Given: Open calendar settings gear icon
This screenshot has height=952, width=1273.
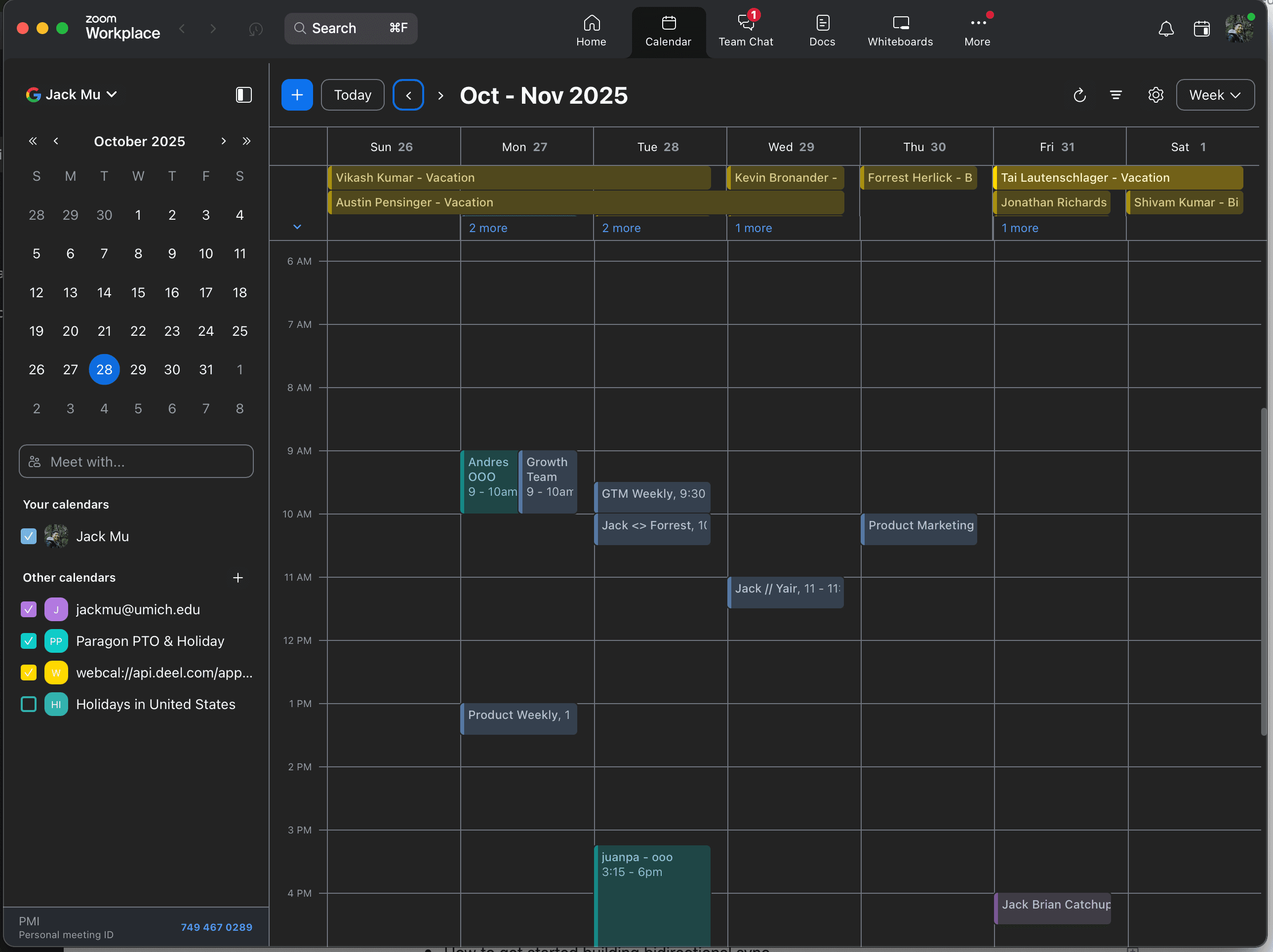Looking at the screenshot, I should 1155,95.
